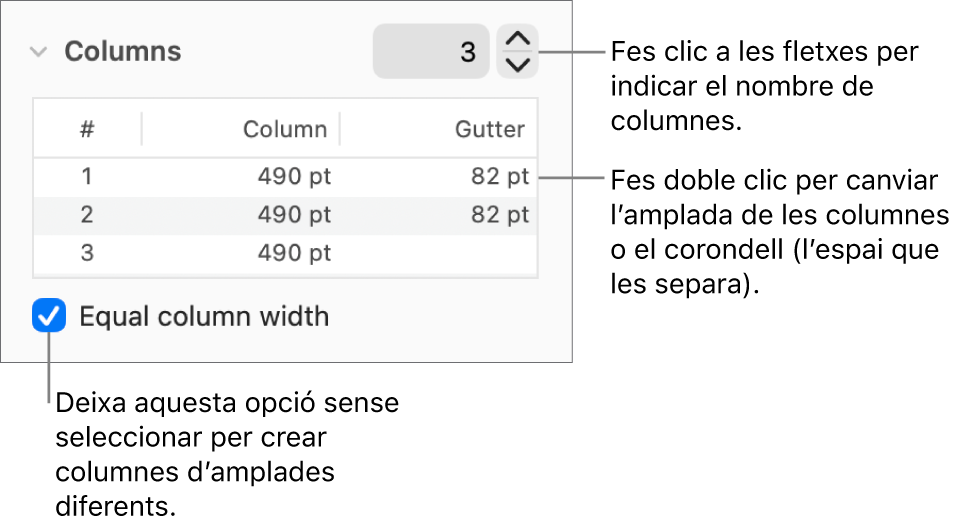Click column 1 width value 490 pt
Screen dimensions: 963x527
point(294,177)
